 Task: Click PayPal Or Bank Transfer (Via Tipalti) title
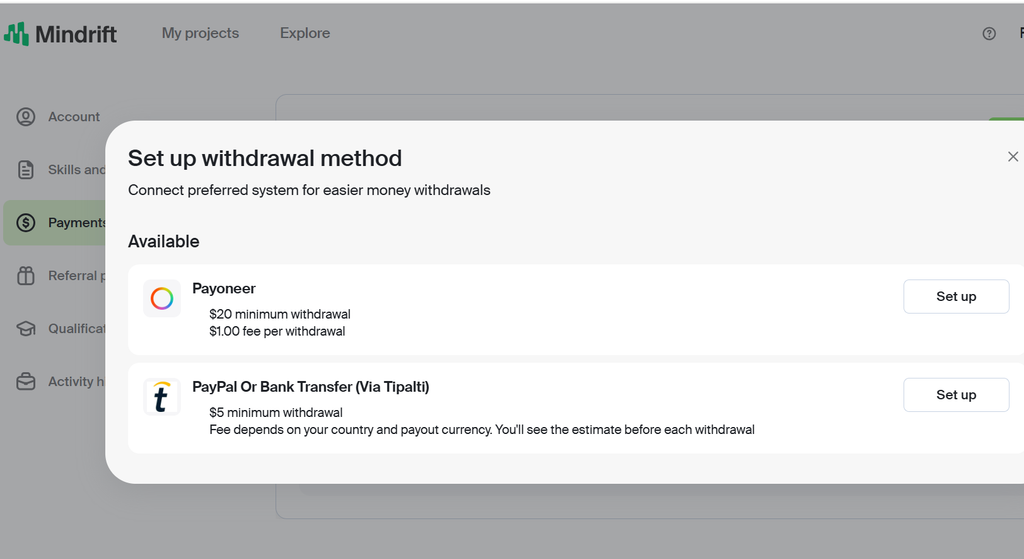[311, 387]
